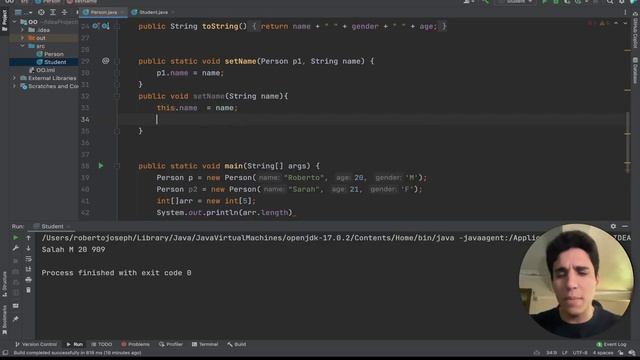Collapse all nodes in Project panel
The height and width of the screenshot is (360, 640).
[64, 12]
